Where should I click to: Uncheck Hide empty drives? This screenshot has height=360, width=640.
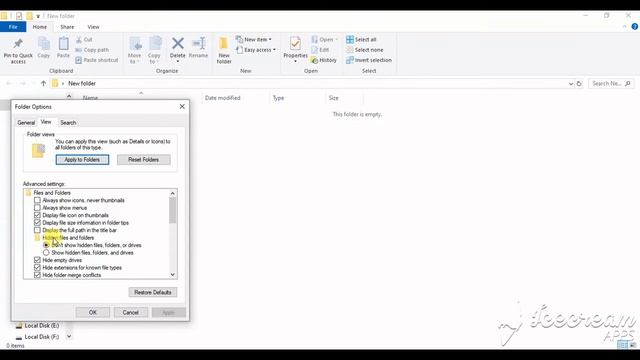(38, 260)
